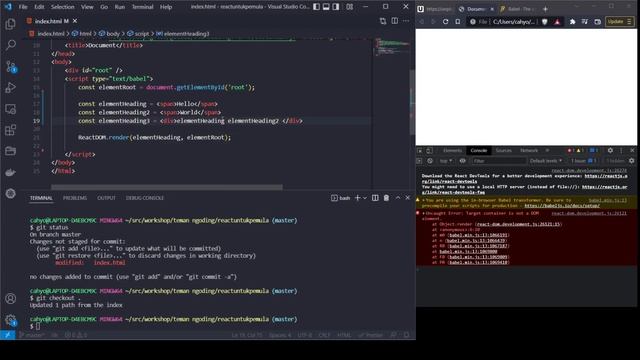
Task: Open the Docker whale view
Action: click(x=11, y=172)
